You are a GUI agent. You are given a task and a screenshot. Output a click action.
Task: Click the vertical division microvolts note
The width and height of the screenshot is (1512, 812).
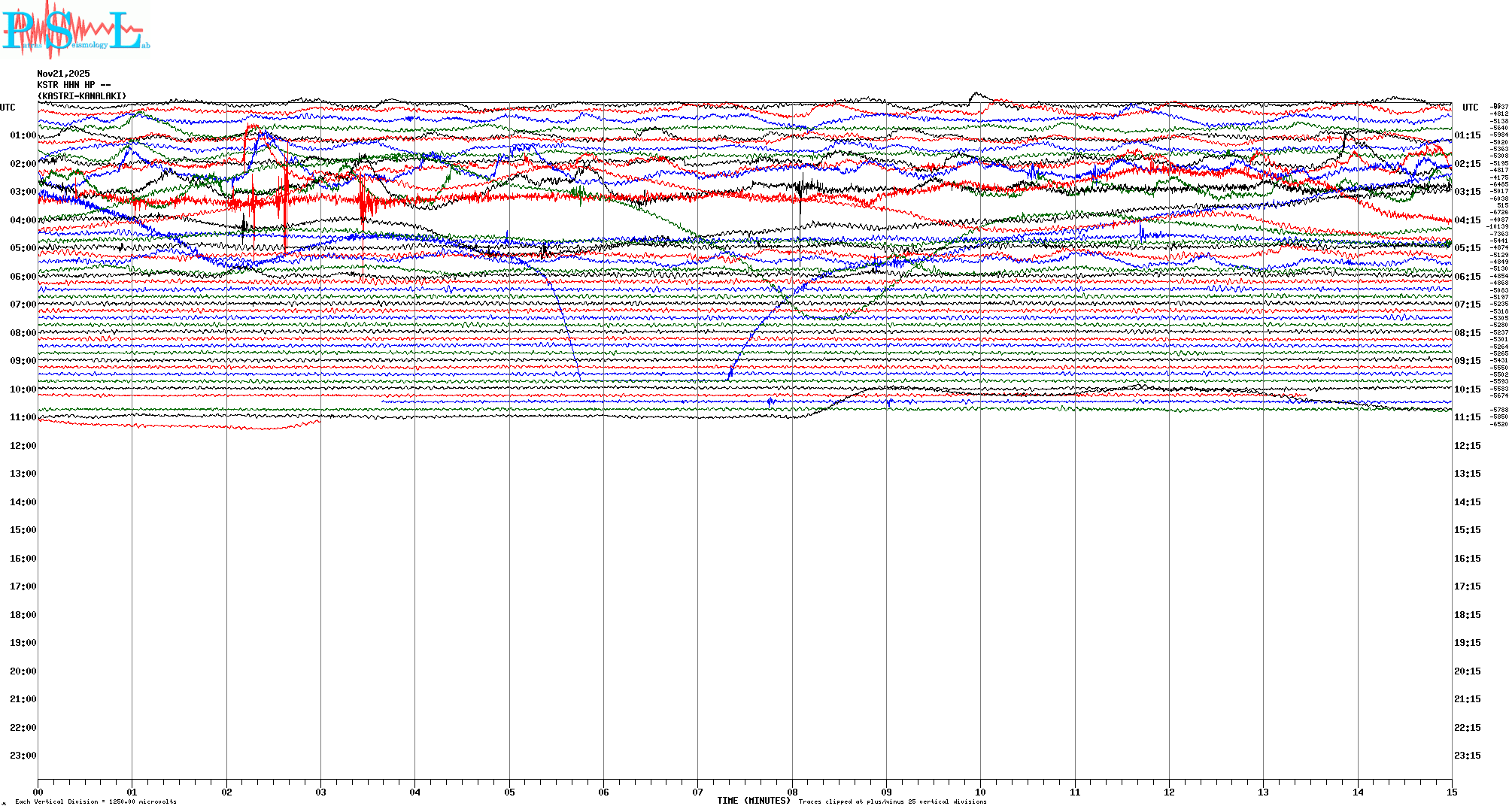tap(96, 801)
